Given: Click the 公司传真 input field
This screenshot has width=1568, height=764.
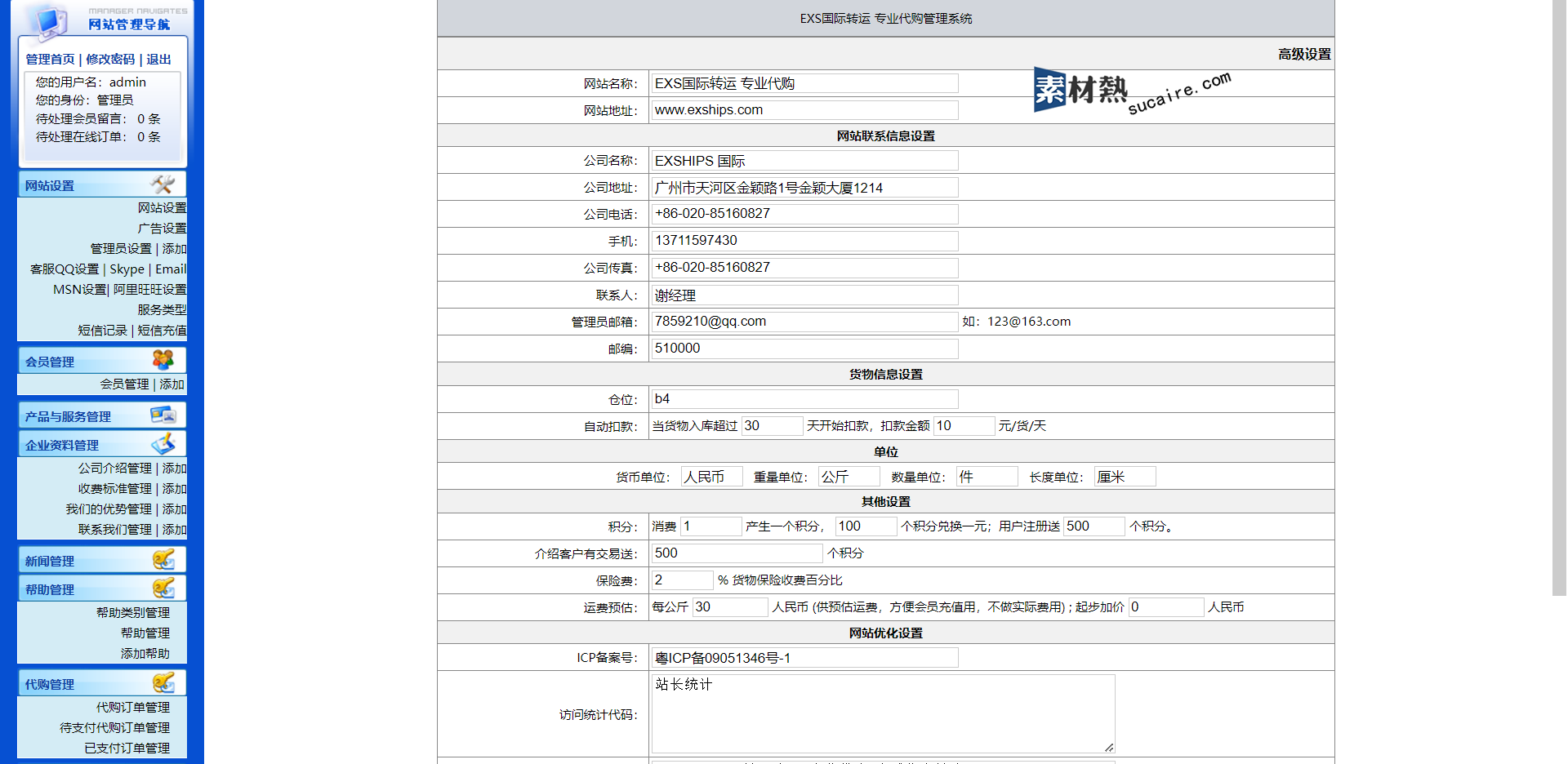Looking at the screenshot, I should tap(804, 268).
